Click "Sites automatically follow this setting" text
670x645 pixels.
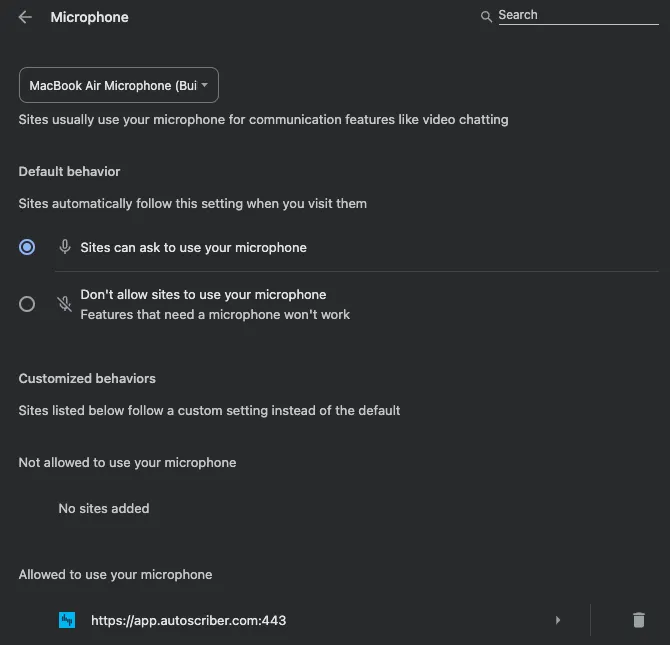(x=192, y=203)
